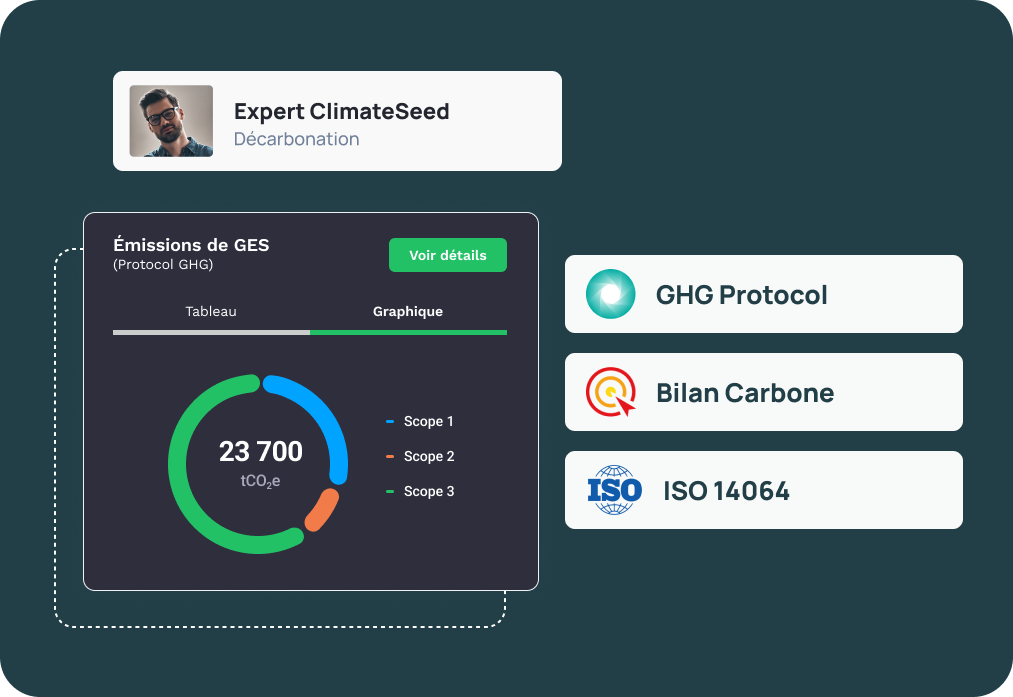Click the expert's profile photo
The height and width of the screenshot is (697, 1013).
pyautogui.click(x=171, y=121)
